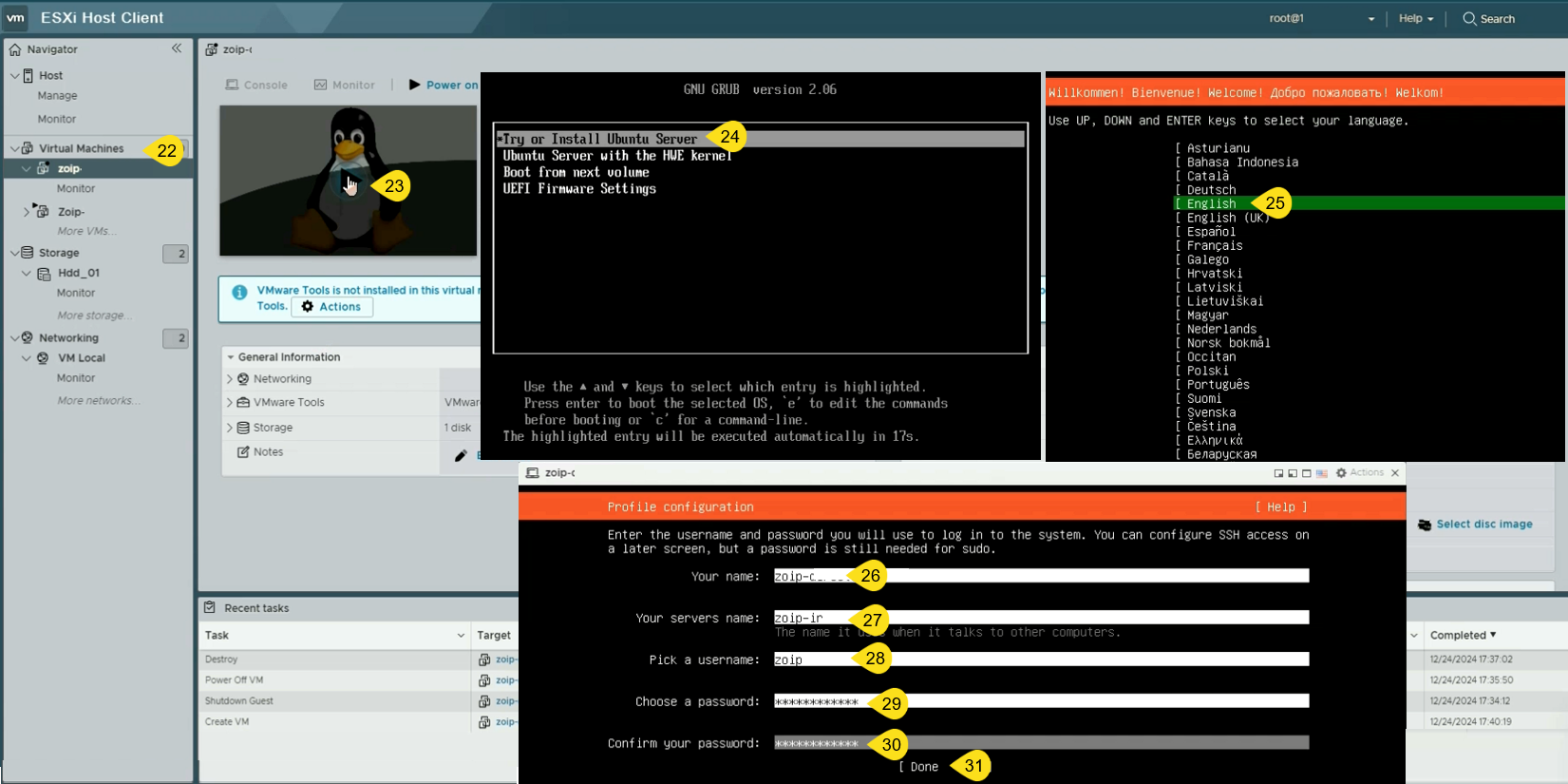Click the Tux VM console thumbnail
The width and height of the screenshot is (1568, 784).
pyautogui.click(x=349, y=181)
